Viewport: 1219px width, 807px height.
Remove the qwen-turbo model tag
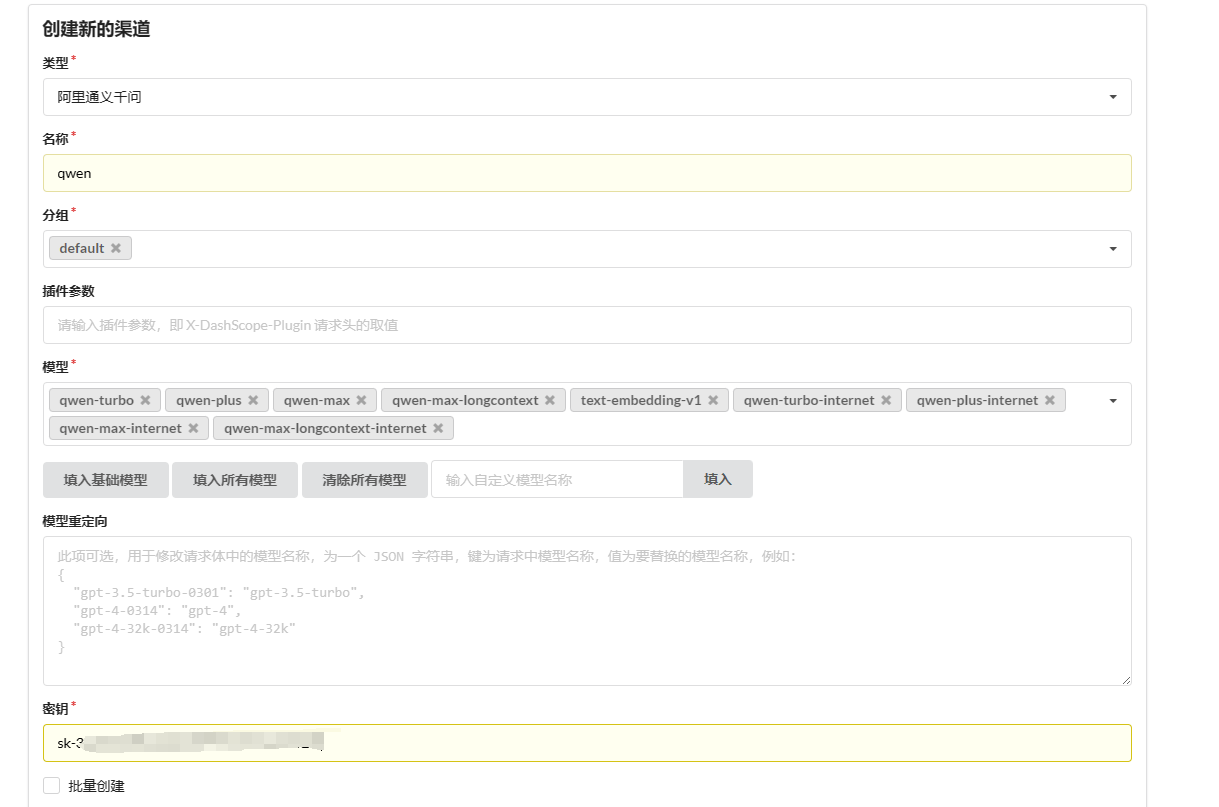[x=145, y=400]
